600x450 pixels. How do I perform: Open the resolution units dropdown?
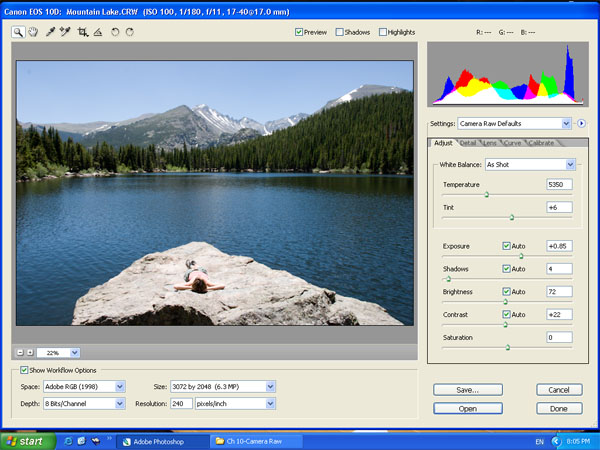235,403
